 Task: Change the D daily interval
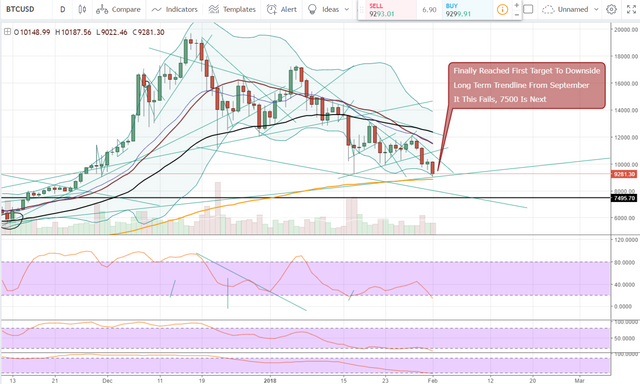[x=62, y=9]
